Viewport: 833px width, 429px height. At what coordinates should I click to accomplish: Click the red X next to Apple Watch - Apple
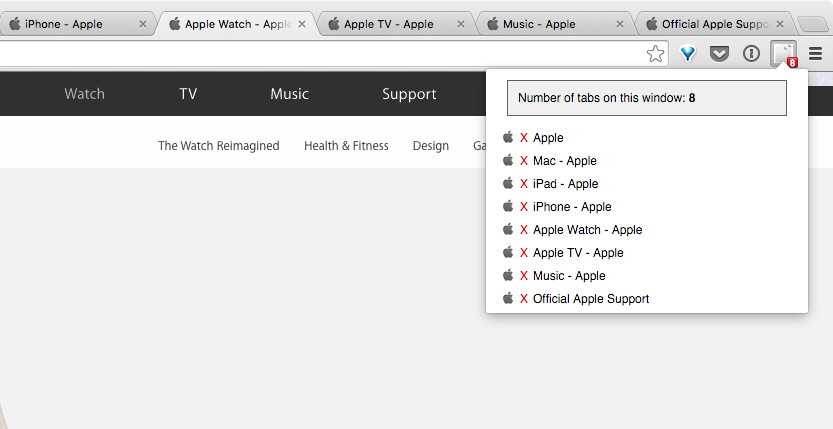point(524,230)
